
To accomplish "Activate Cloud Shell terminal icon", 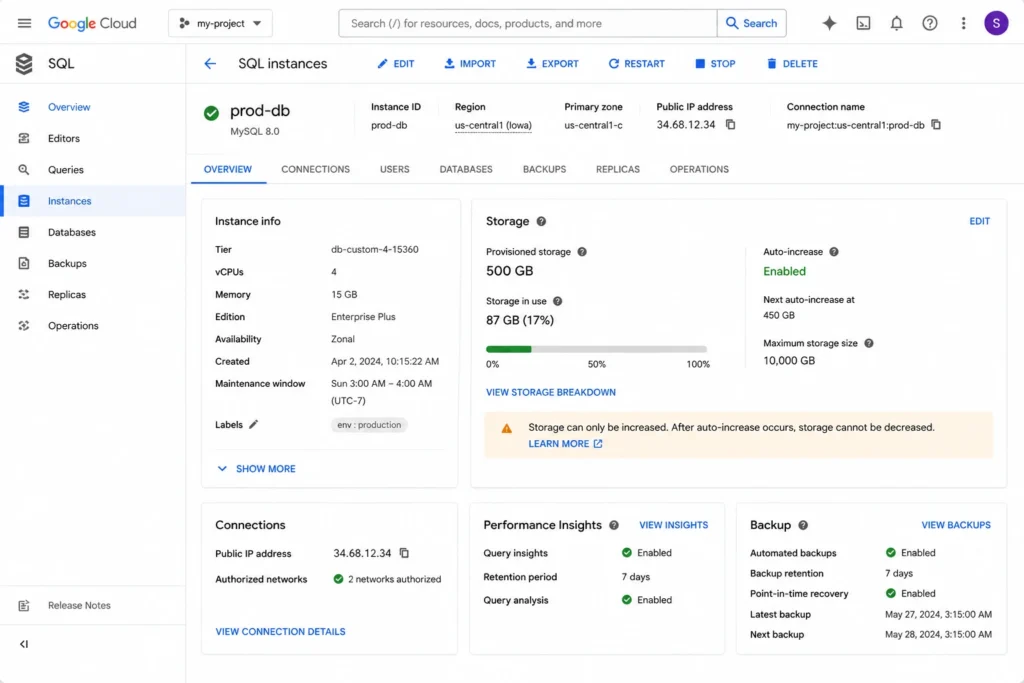I will coord(863,24).
